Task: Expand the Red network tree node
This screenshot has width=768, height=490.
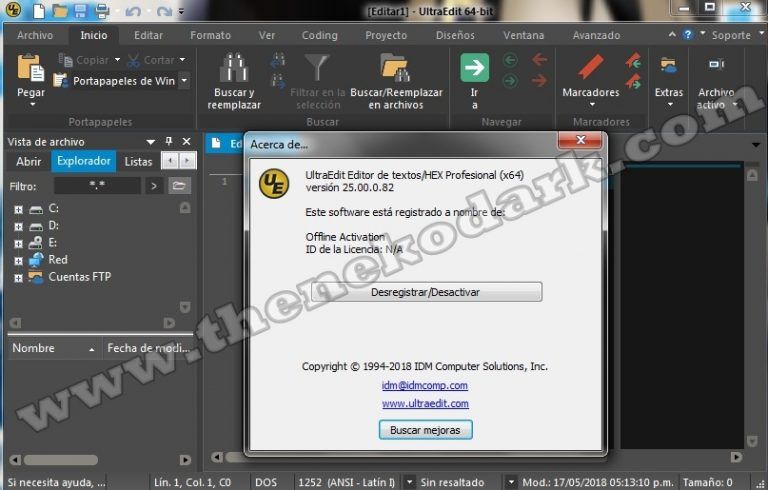Action: tap(18, 260)
